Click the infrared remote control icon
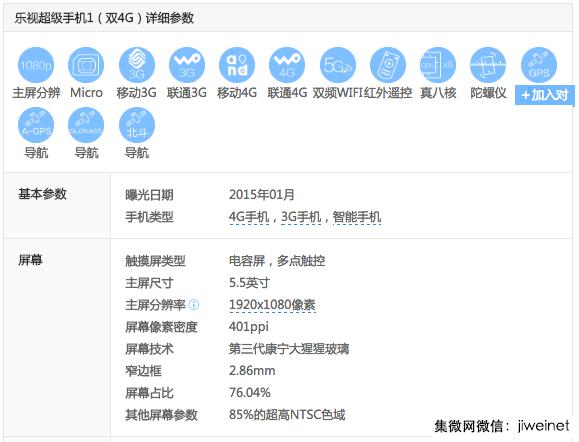The height and width of the screenshot is (442, 579). (x=388, y=65)
